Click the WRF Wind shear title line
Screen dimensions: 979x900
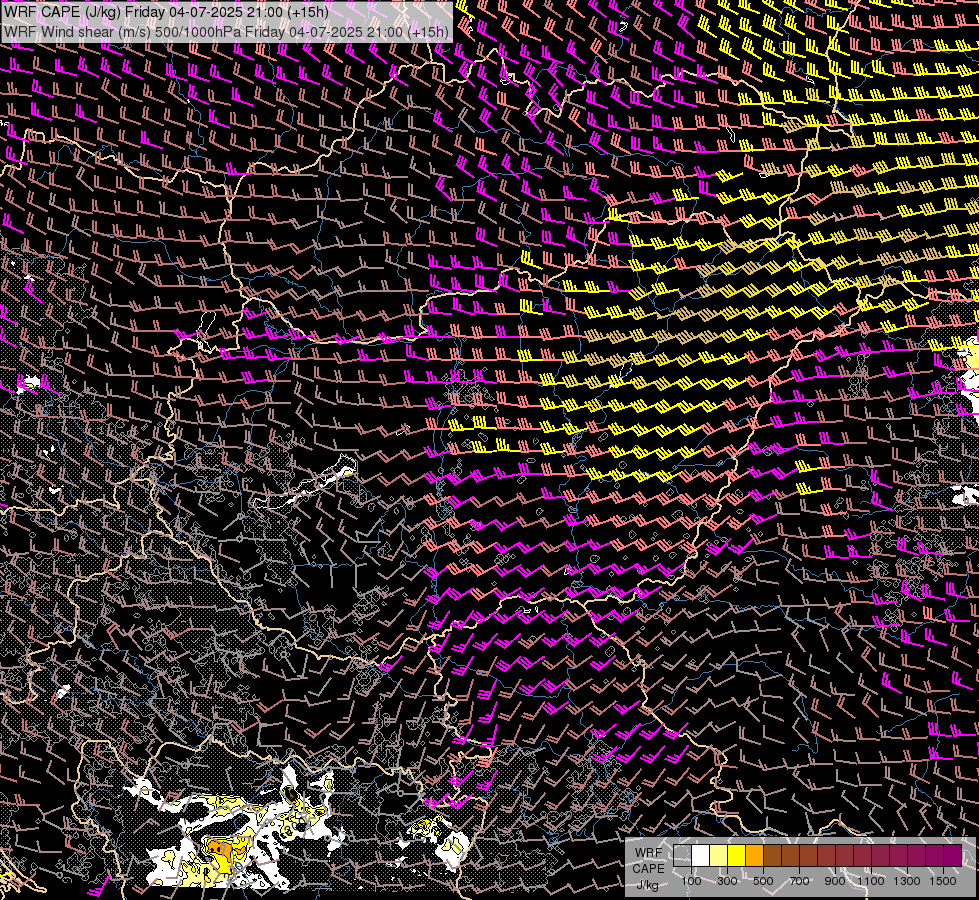pyautogui.click(x=226, y=32)
